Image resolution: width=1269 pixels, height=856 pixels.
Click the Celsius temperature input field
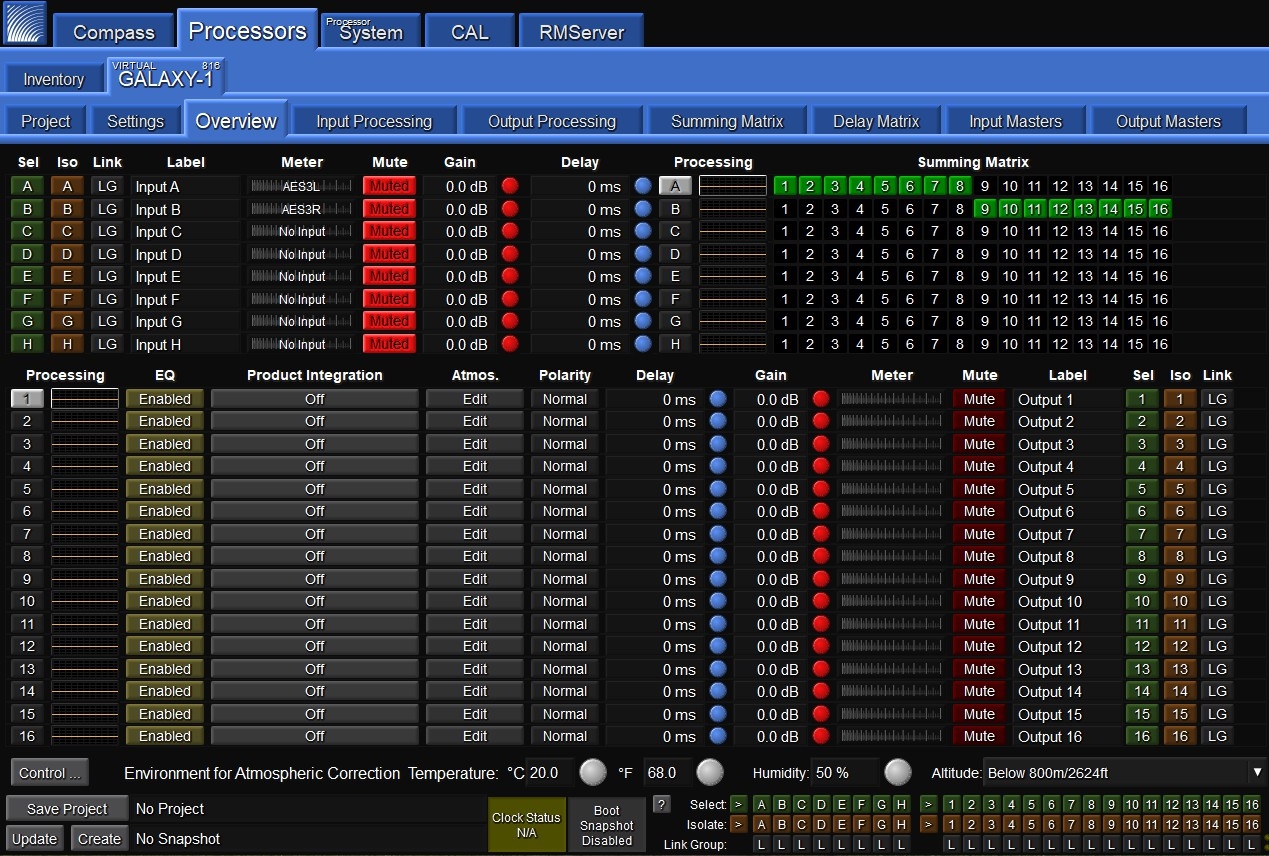[548, 773]
